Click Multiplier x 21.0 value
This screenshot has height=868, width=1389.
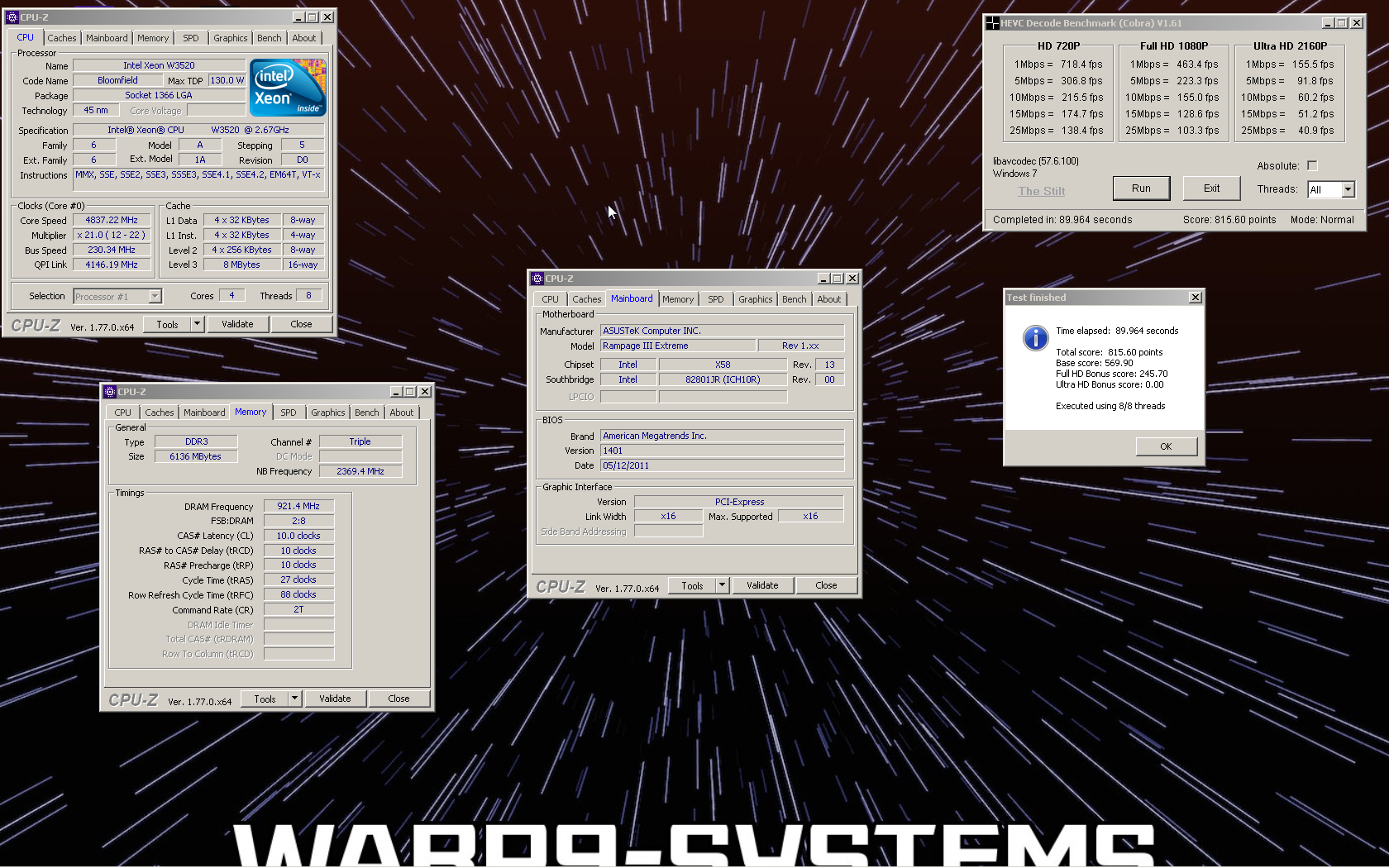[112, 236]
